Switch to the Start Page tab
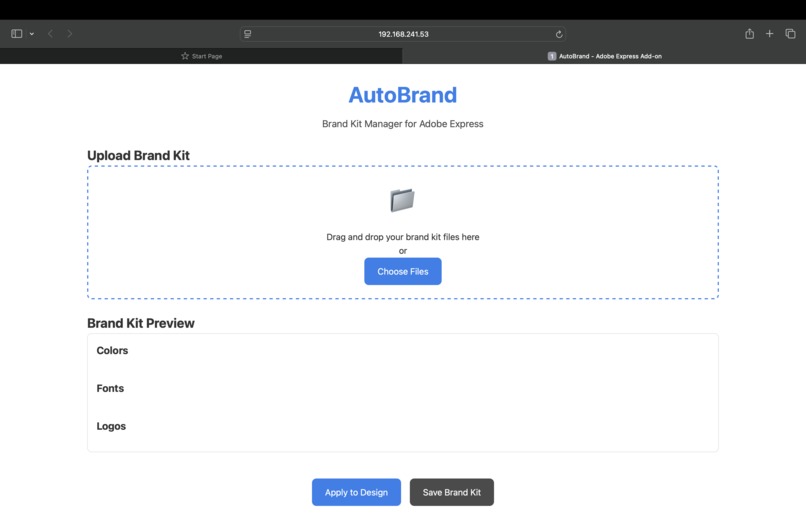 point(201,56)
